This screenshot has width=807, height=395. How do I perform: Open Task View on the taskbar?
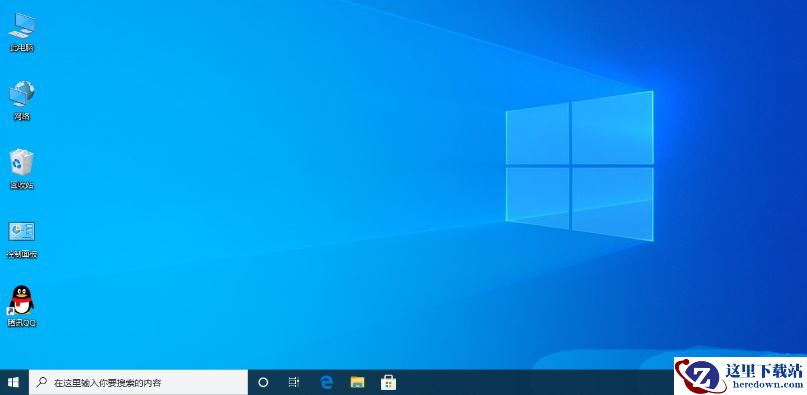[294, 382]
